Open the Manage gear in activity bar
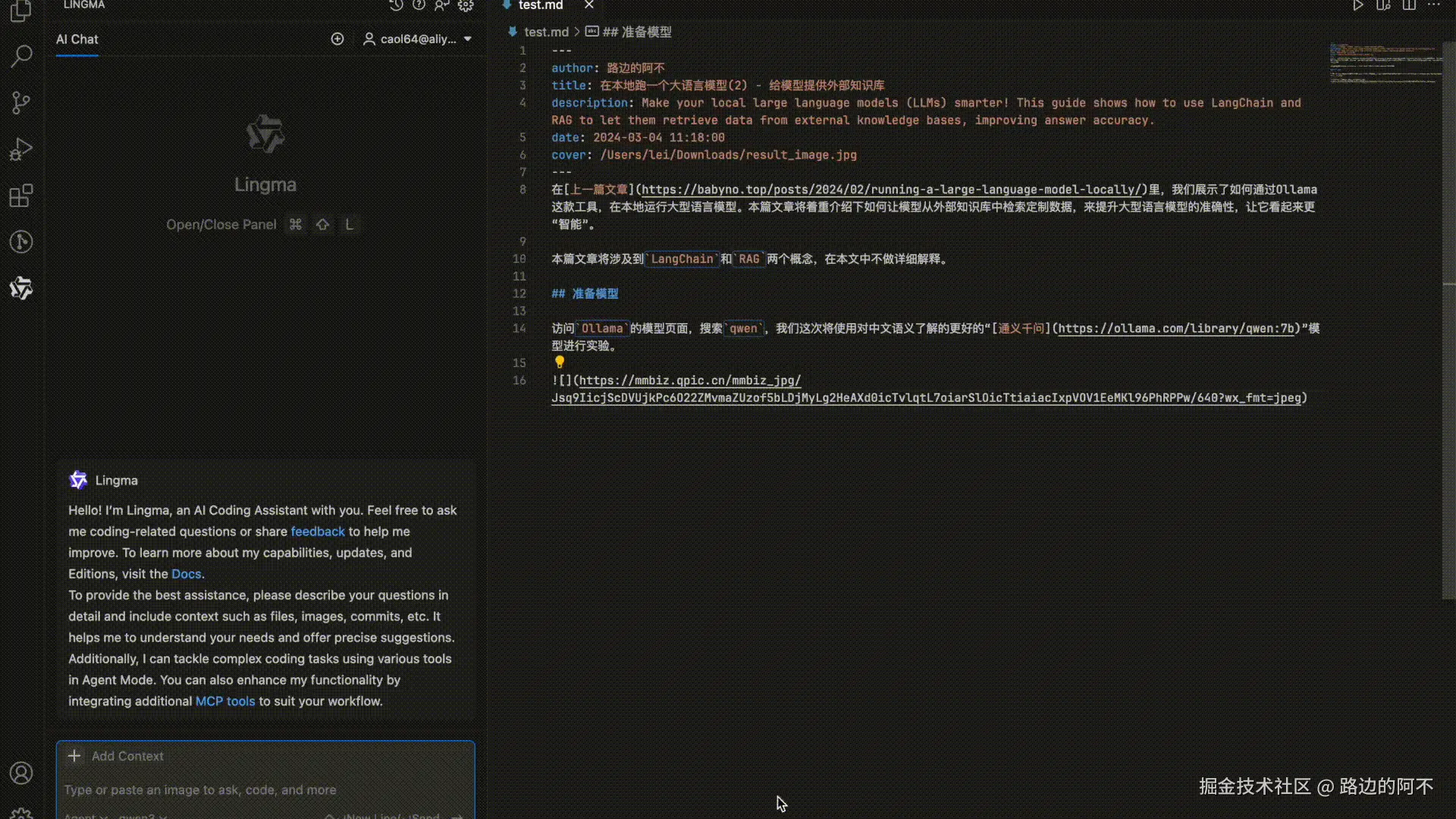This screenshot has height=819, width=1456. click(x=21, y=813)
